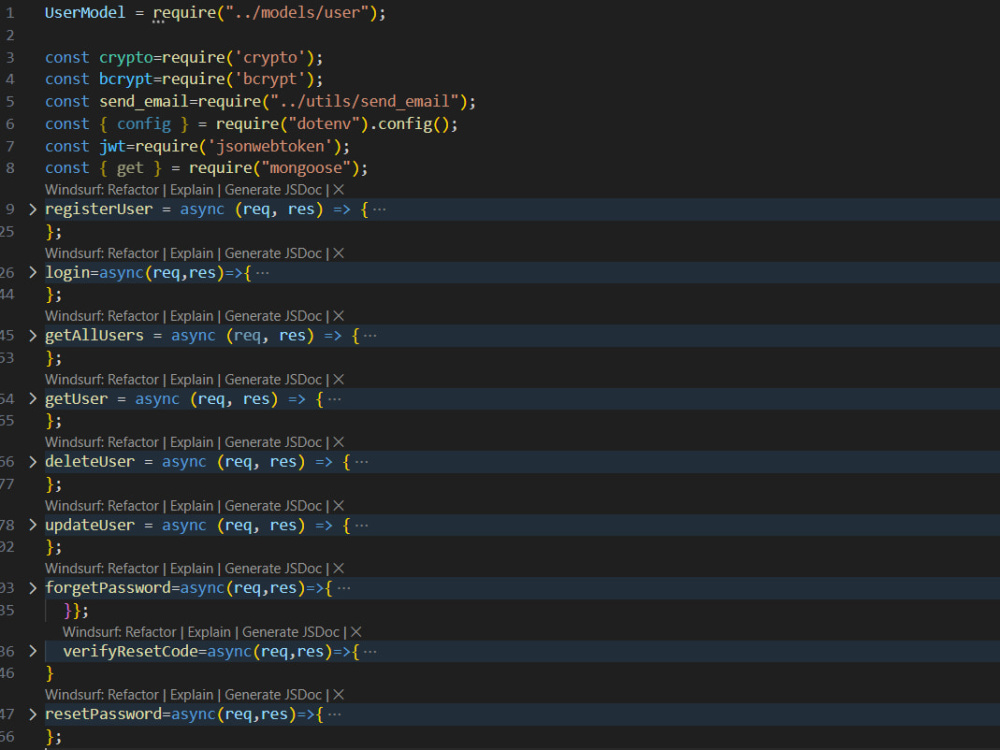
Task: Explain the getUser function
Action: tap(192, 379)
